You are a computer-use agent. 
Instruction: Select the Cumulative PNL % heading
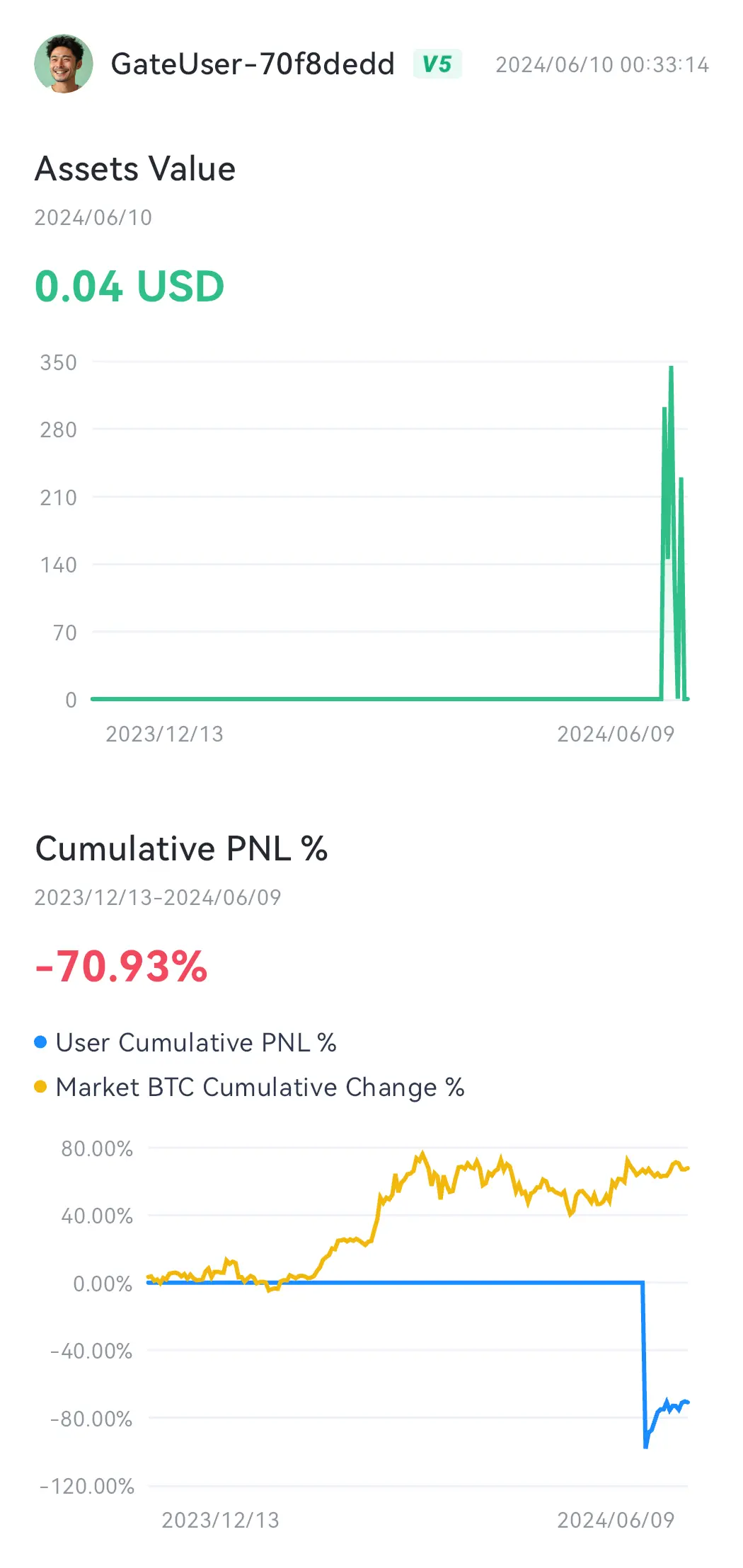pos(181,848)
